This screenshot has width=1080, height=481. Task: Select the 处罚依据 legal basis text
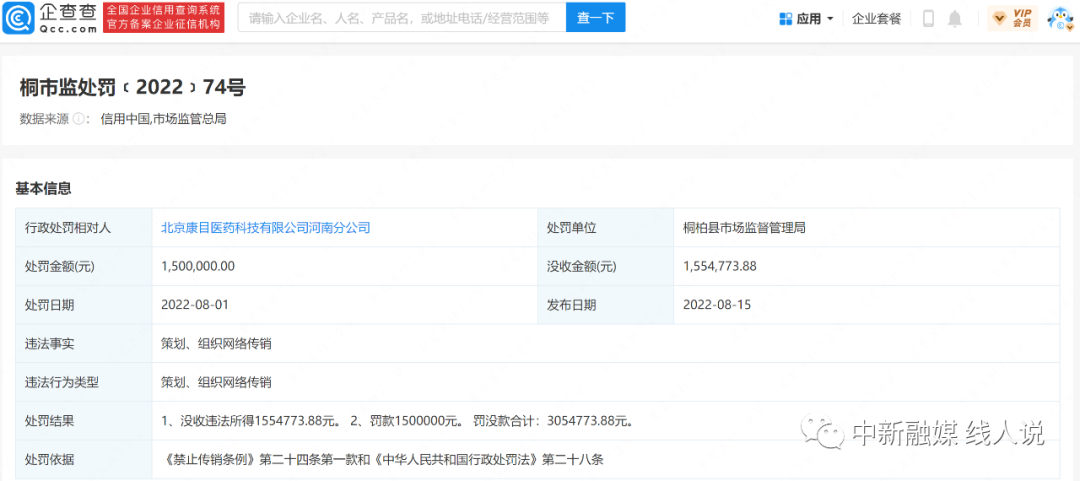382,459
